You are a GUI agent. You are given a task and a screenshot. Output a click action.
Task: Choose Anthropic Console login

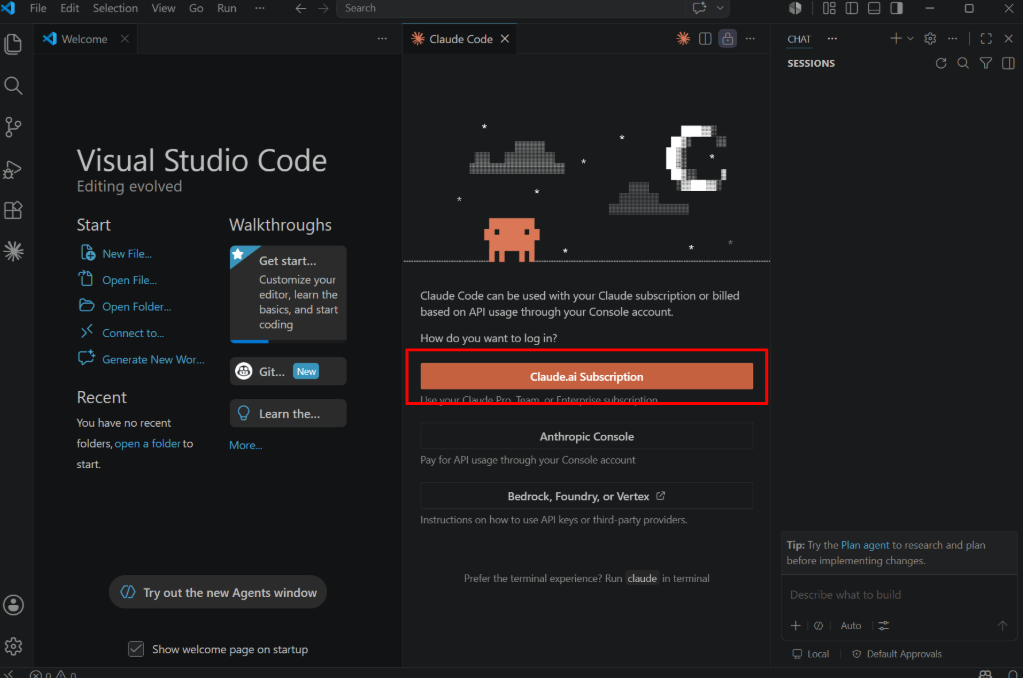[587, 437]
